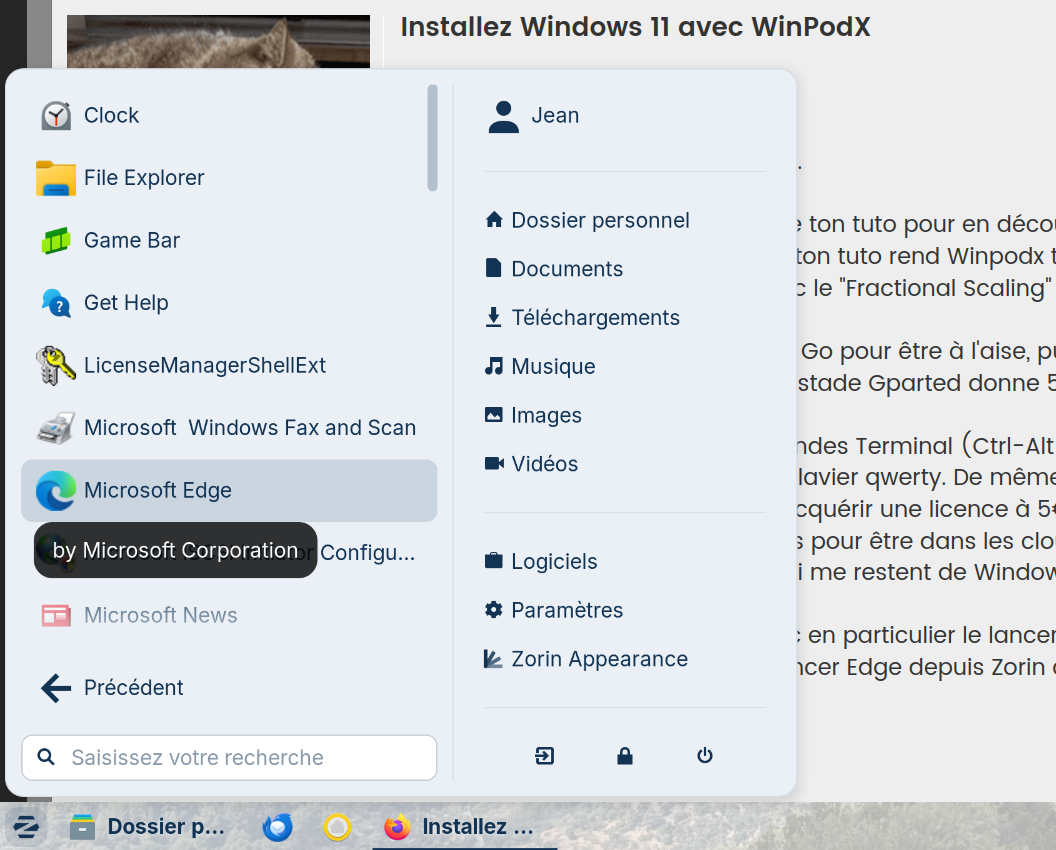Image resolution: width=1056 pixels, height=850 pixels.
Task: Click the Images picture icon
Action: pyautogui.click(x=494, y=415)
